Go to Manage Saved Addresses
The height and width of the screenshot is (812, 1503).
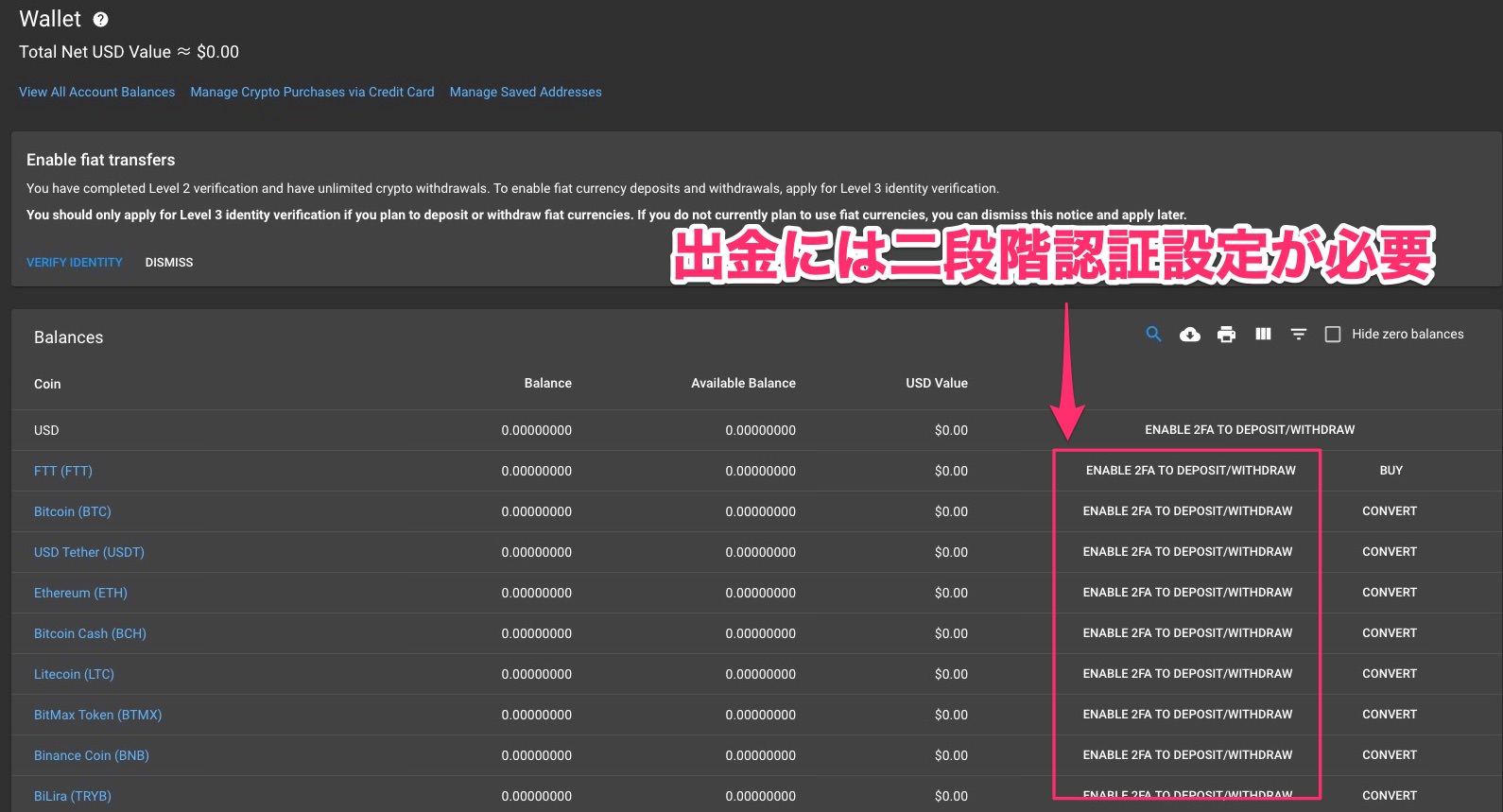[526, 92]
